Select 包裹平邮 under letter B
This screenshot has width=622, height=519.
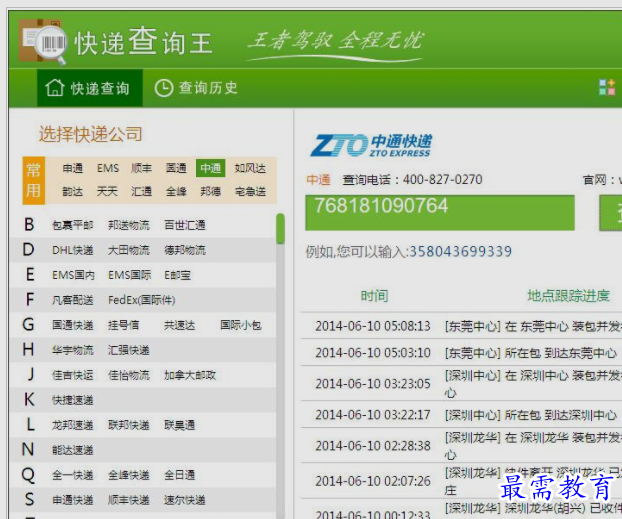coord(73,225)
